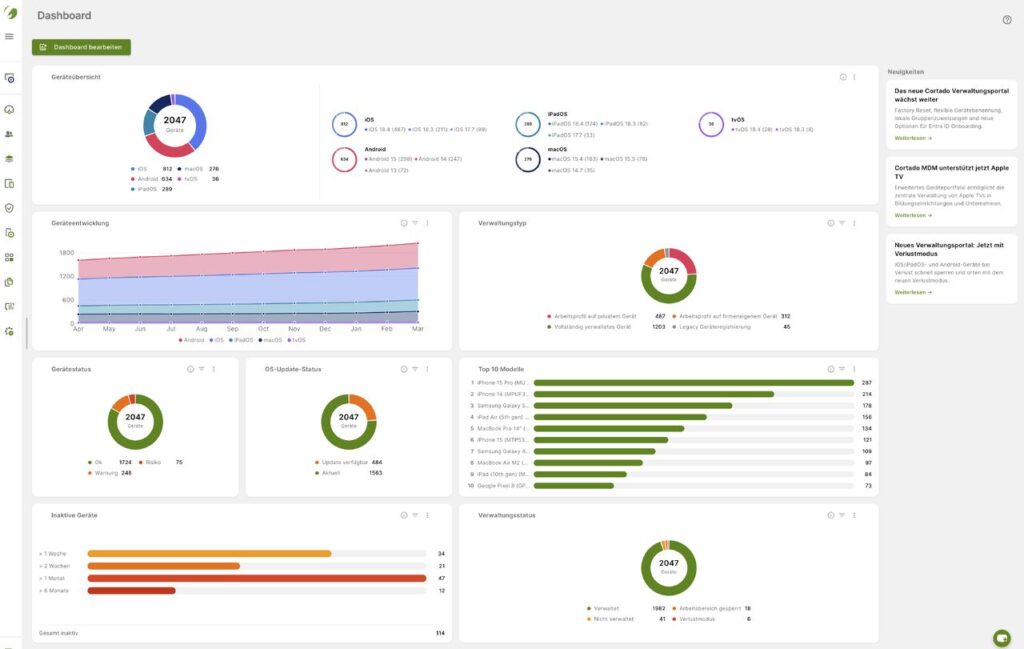Show info for the Geräteentwicklung card

tap(404, 223)
